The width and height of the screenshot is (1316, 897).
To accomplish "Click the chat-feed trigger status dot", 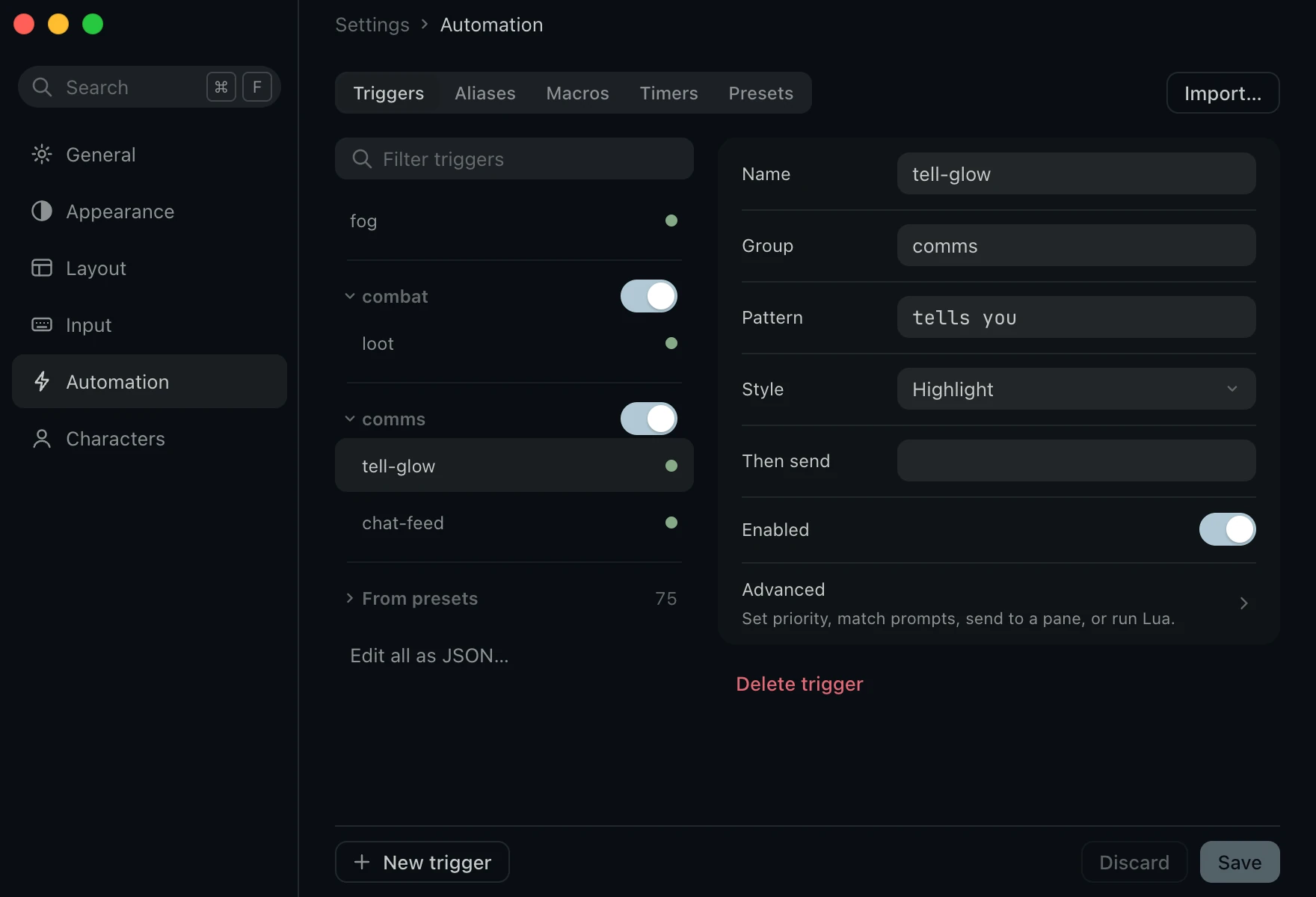I will pyautogui.click(x=671, y=523).
